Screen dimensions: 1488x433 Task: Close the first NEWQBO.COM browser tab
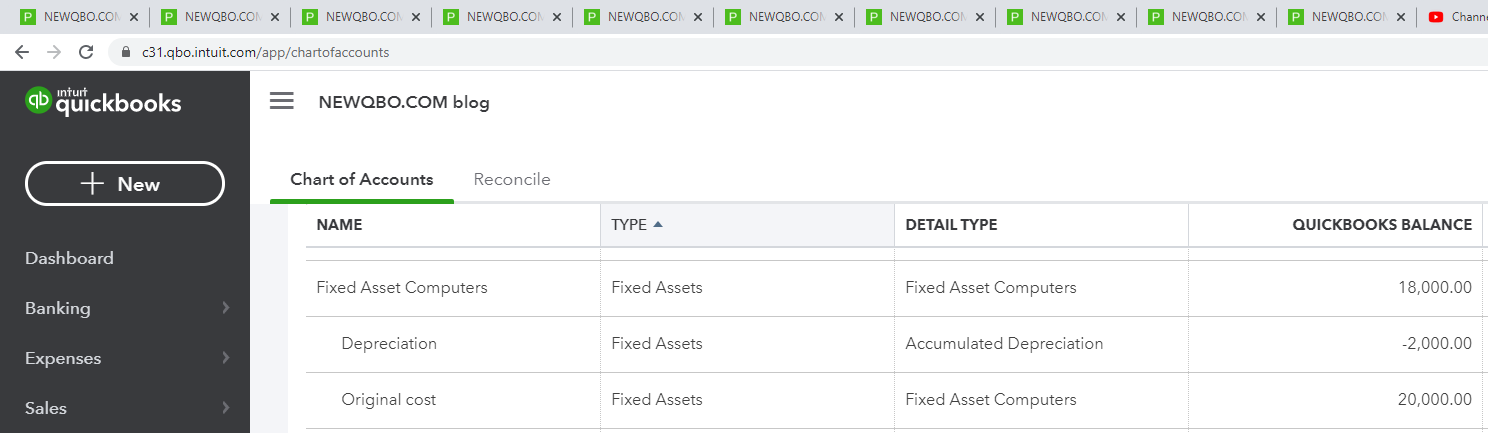click(134, 17)
